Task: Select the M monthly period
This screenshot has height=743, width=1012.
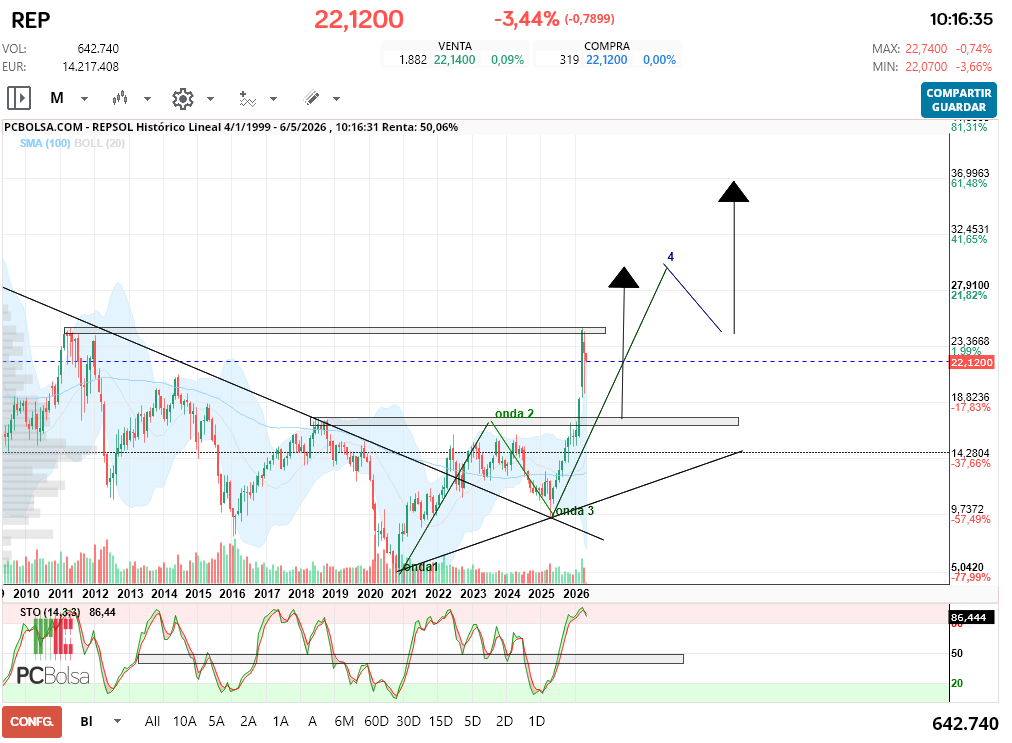Action: click(x=57, y=98)
